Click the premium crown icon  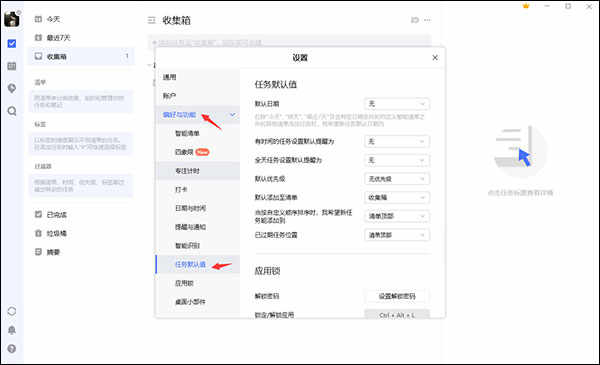click(526, 6)
